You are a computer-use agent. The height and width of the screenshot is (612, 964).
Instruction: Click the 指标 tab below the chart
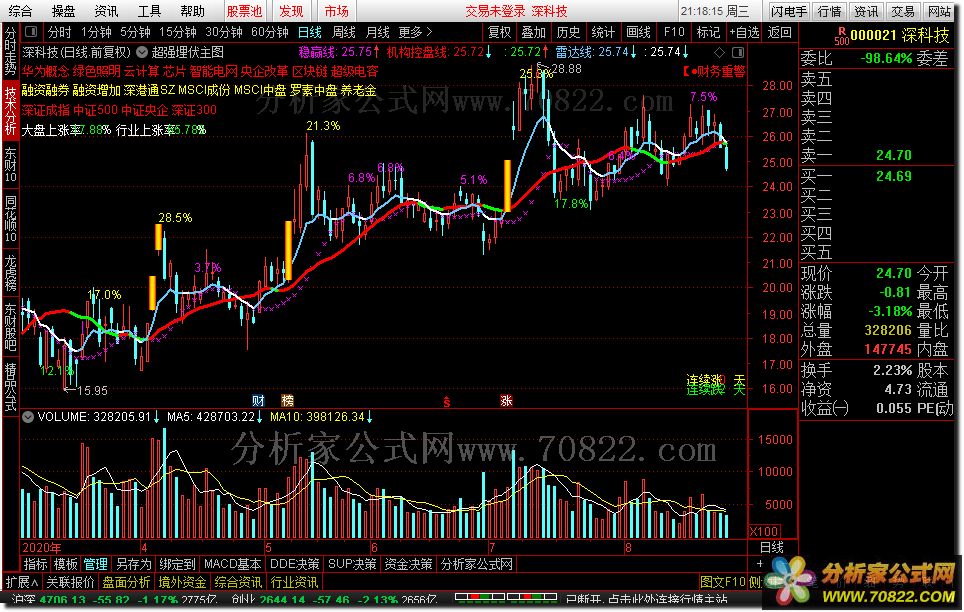tap(35, 563)
